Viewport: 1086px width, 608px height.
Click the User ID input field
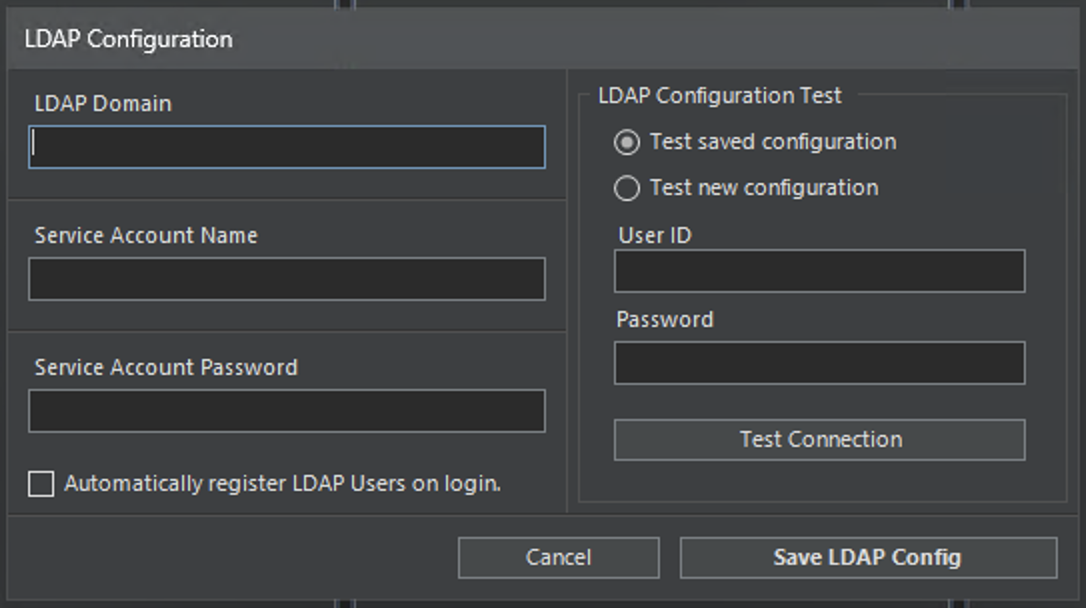[x=819, y=271]
